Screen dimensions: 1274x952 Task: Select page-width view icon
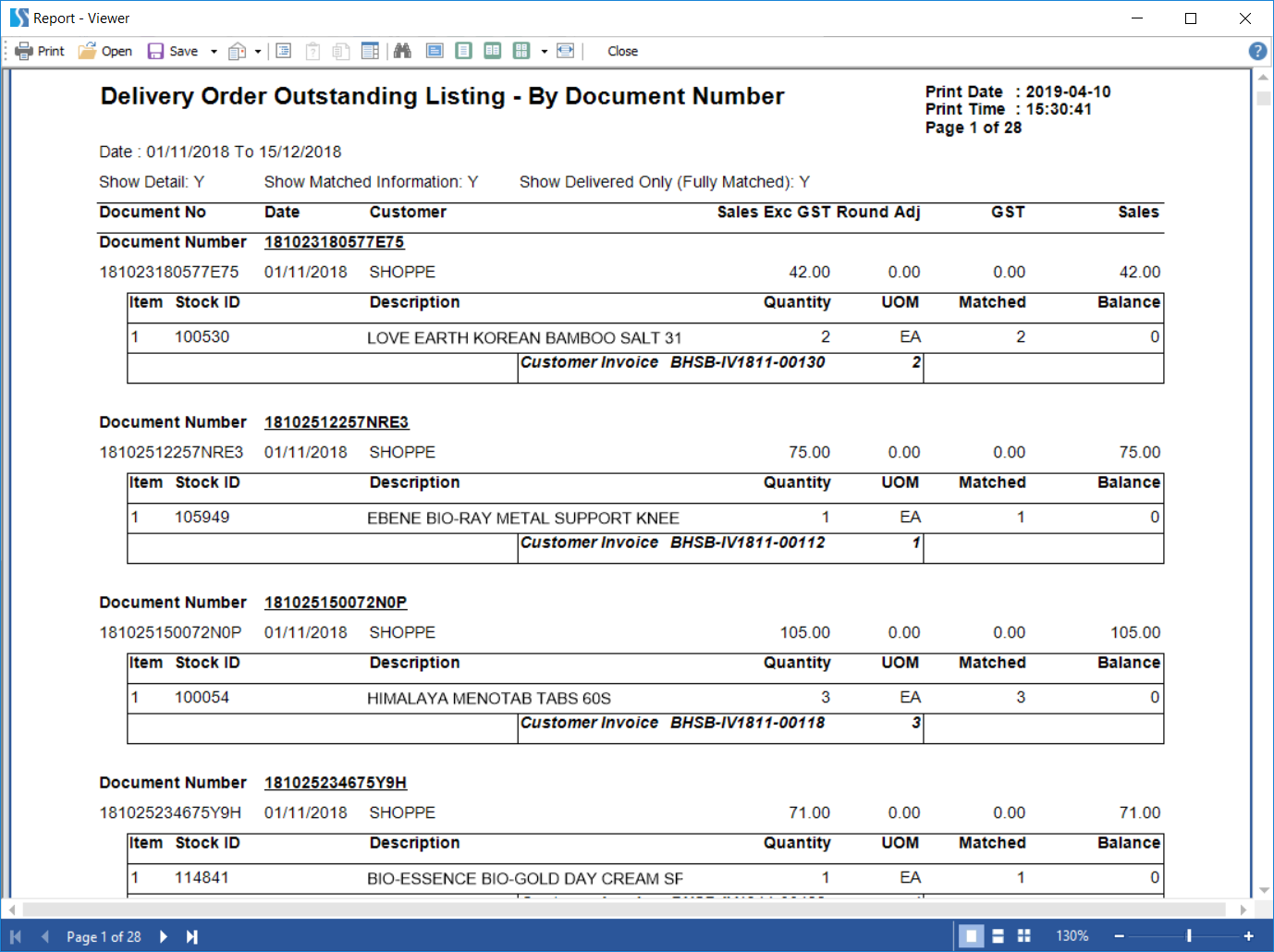coord(435,51)
